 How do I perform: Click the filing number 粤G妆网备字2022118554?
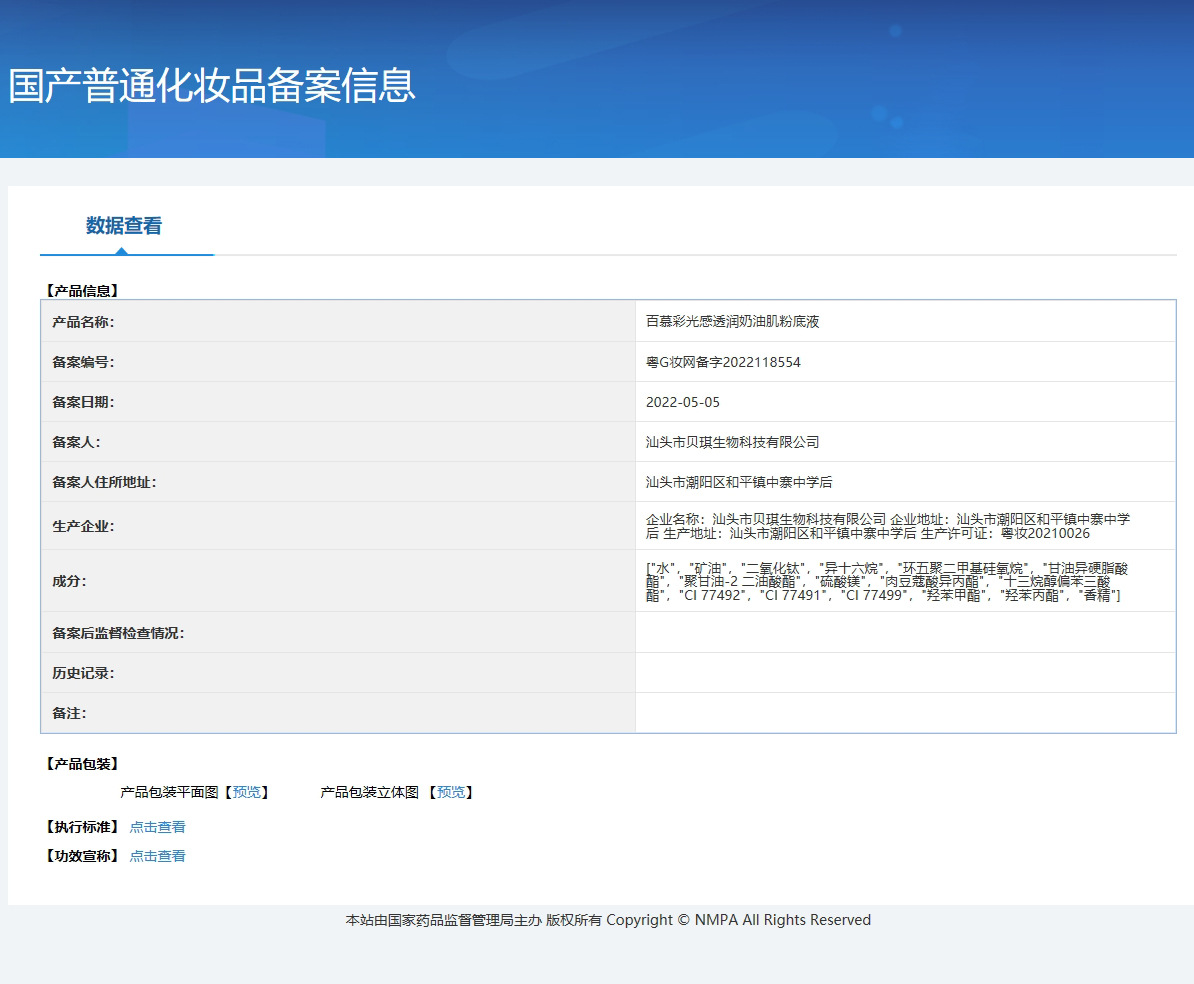click(x=723, y=362)
